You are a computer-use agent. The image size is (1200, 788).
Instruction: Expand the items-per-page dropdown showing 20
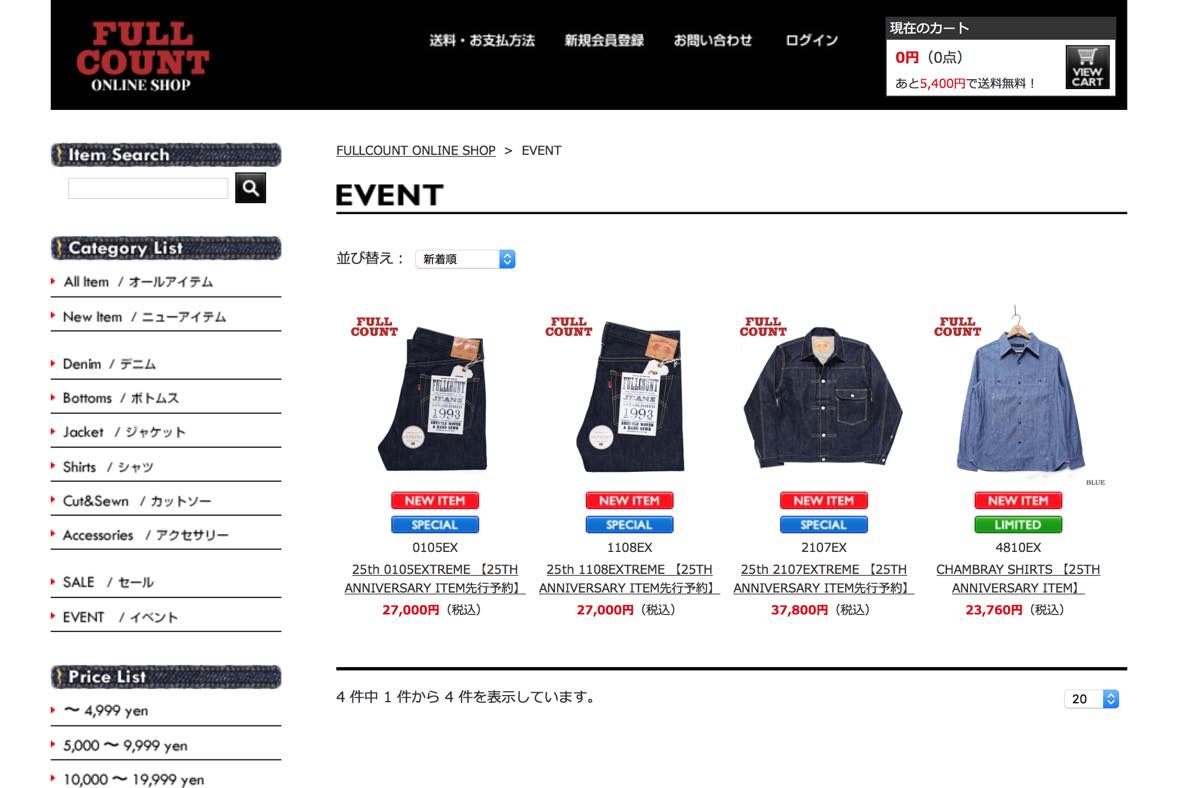1091,699
